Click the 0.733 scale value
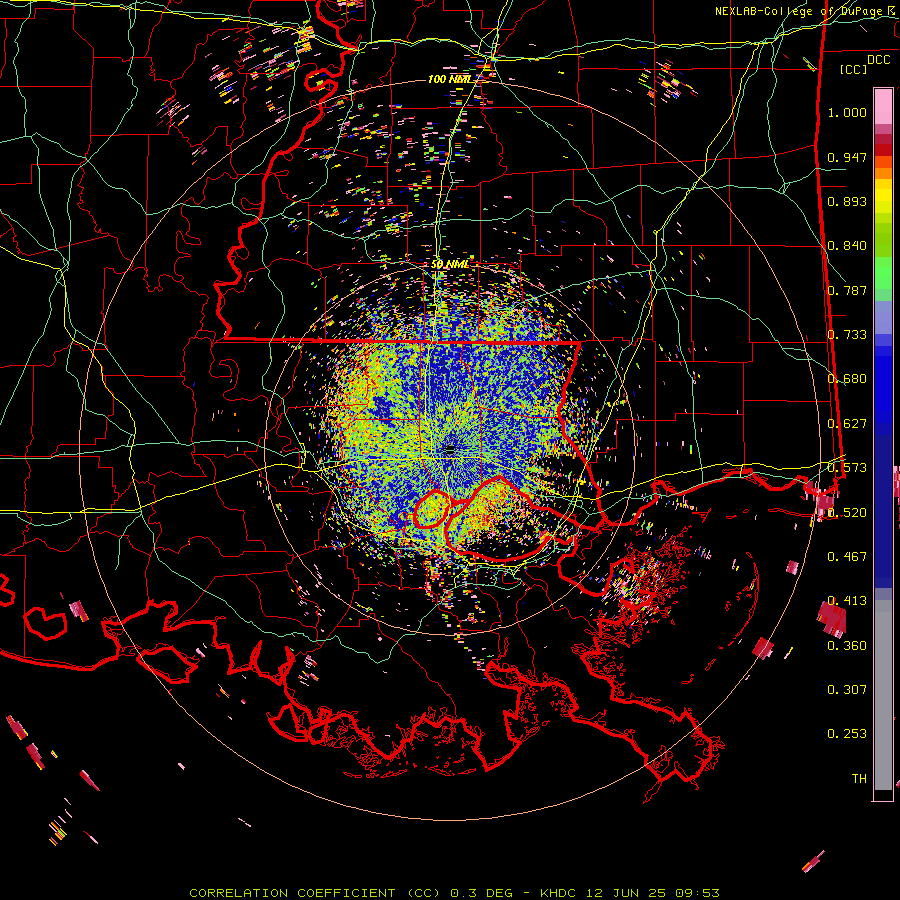The width and height of the screenshot is (900, 900). tap(847, 335)
